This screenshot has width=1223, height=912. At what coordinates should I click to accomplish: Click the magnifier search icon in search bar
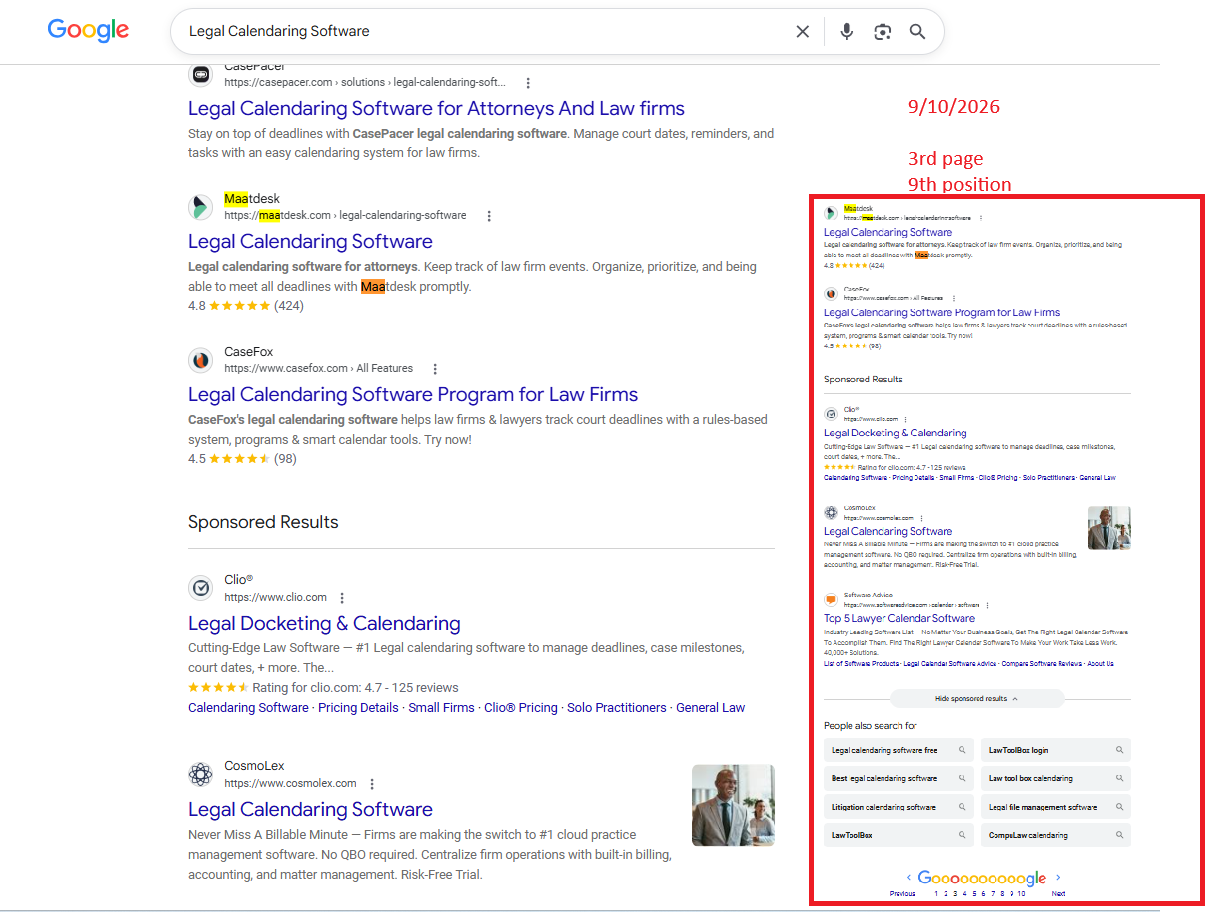917,32
